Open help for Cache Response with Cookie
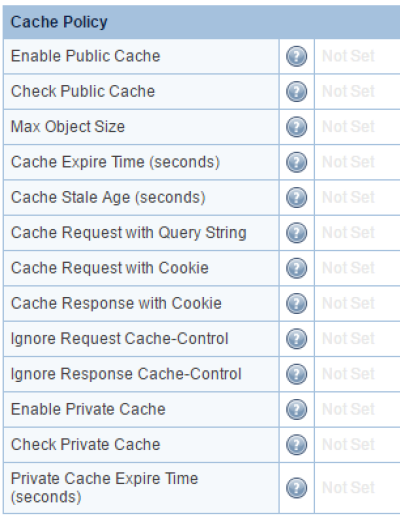Image resolution: width=400 pixels, height=522 pixels. (296, 304)
